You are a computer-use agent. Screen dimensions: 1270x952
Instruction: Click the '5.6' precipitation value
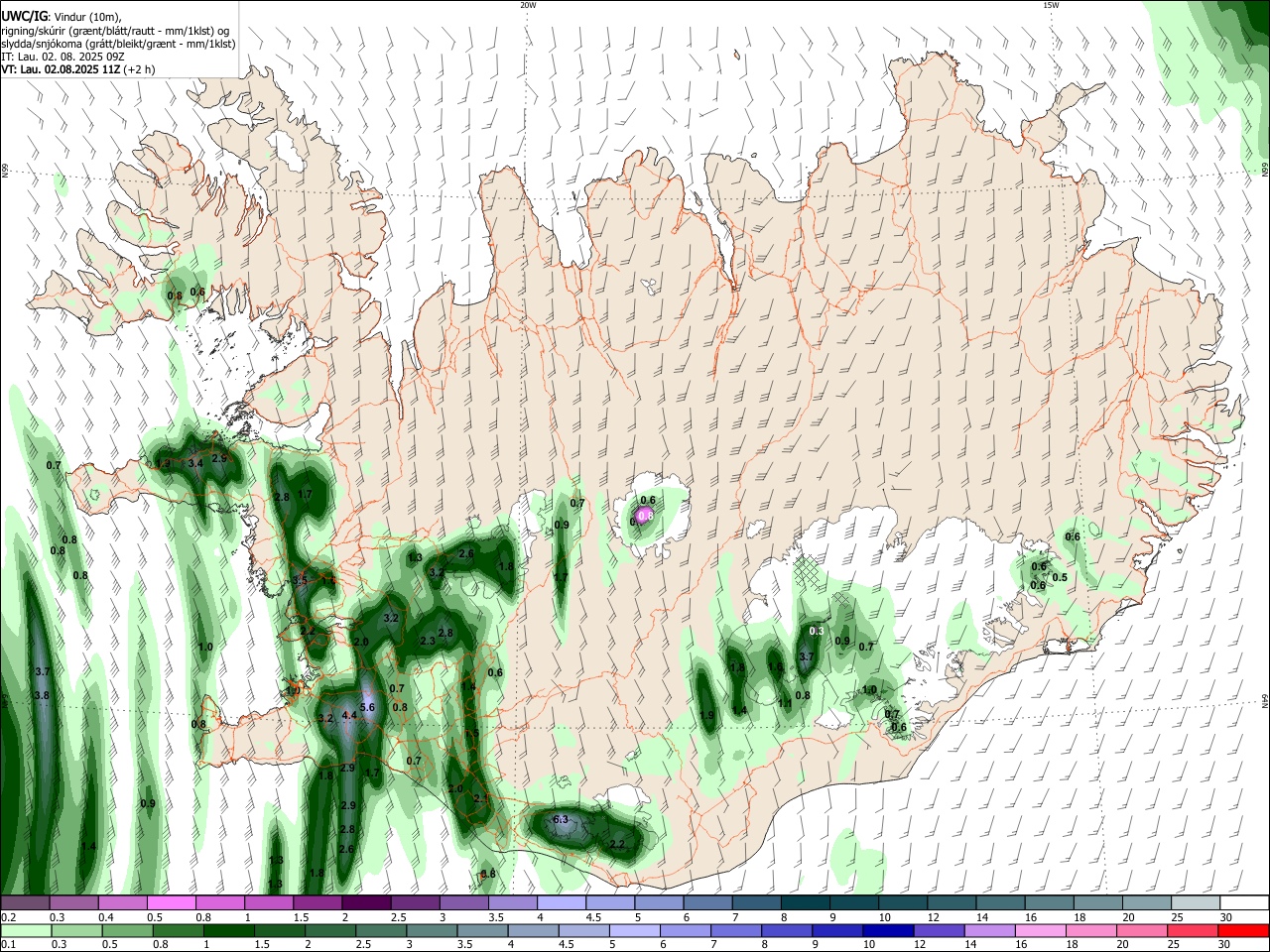point(367,707)
